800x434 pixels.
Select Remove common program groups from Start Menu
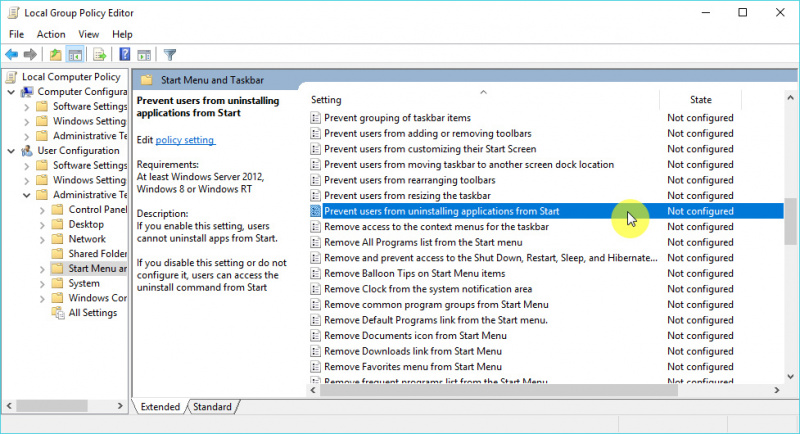coord(436,304)
